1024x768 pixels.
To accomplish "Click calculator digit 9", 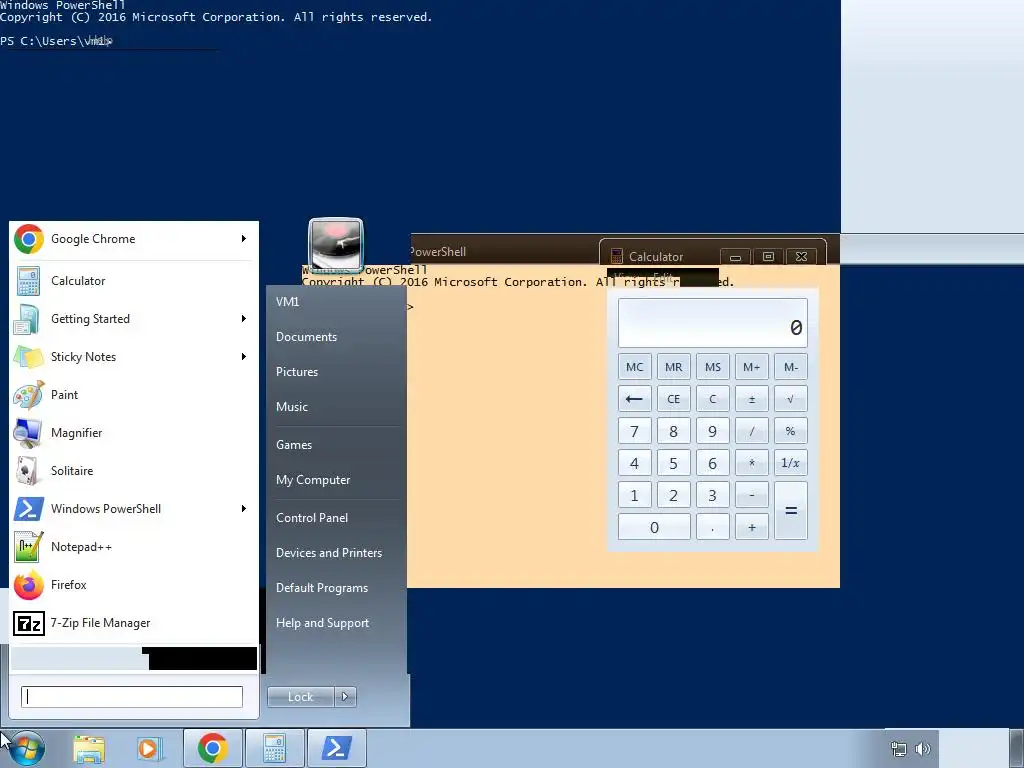I will (712, 431).
